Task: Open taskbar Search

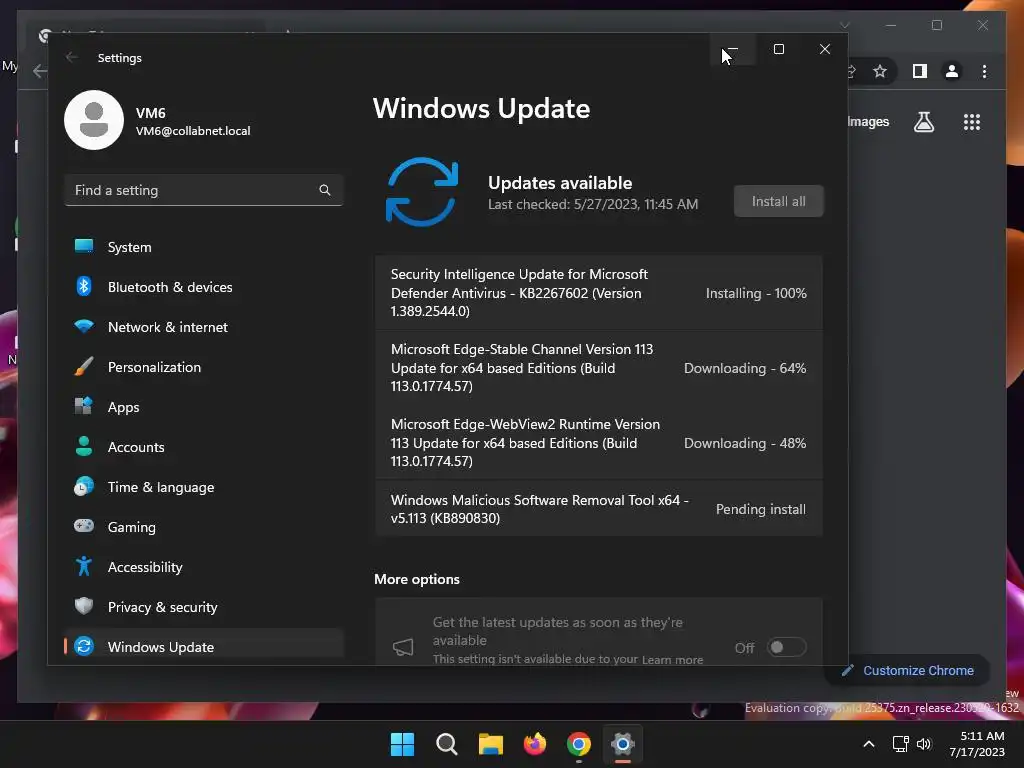Action: coord(447,744)
